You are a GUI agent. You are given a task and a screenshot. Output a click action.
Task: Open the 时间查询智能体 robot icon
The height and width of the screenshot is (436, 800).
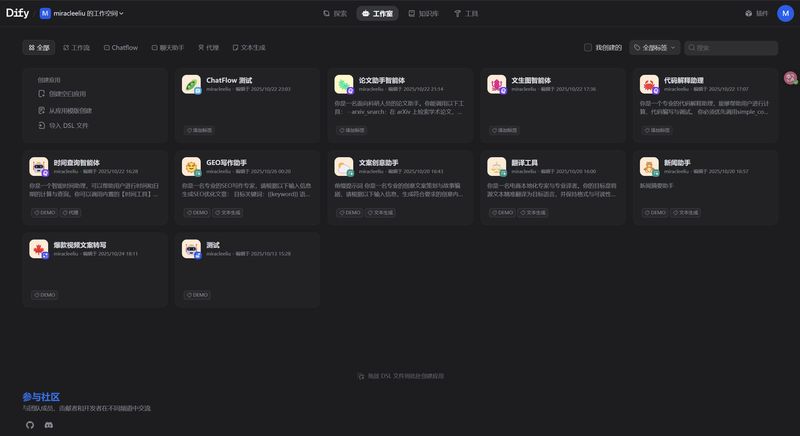[39, 166]
